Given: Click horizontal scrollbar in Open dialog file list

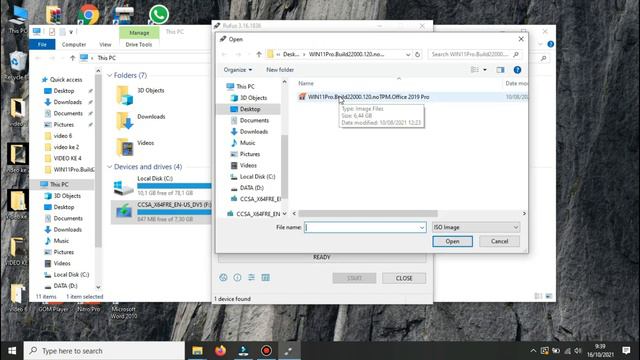Looking at the screenshot, I should 368,213.
